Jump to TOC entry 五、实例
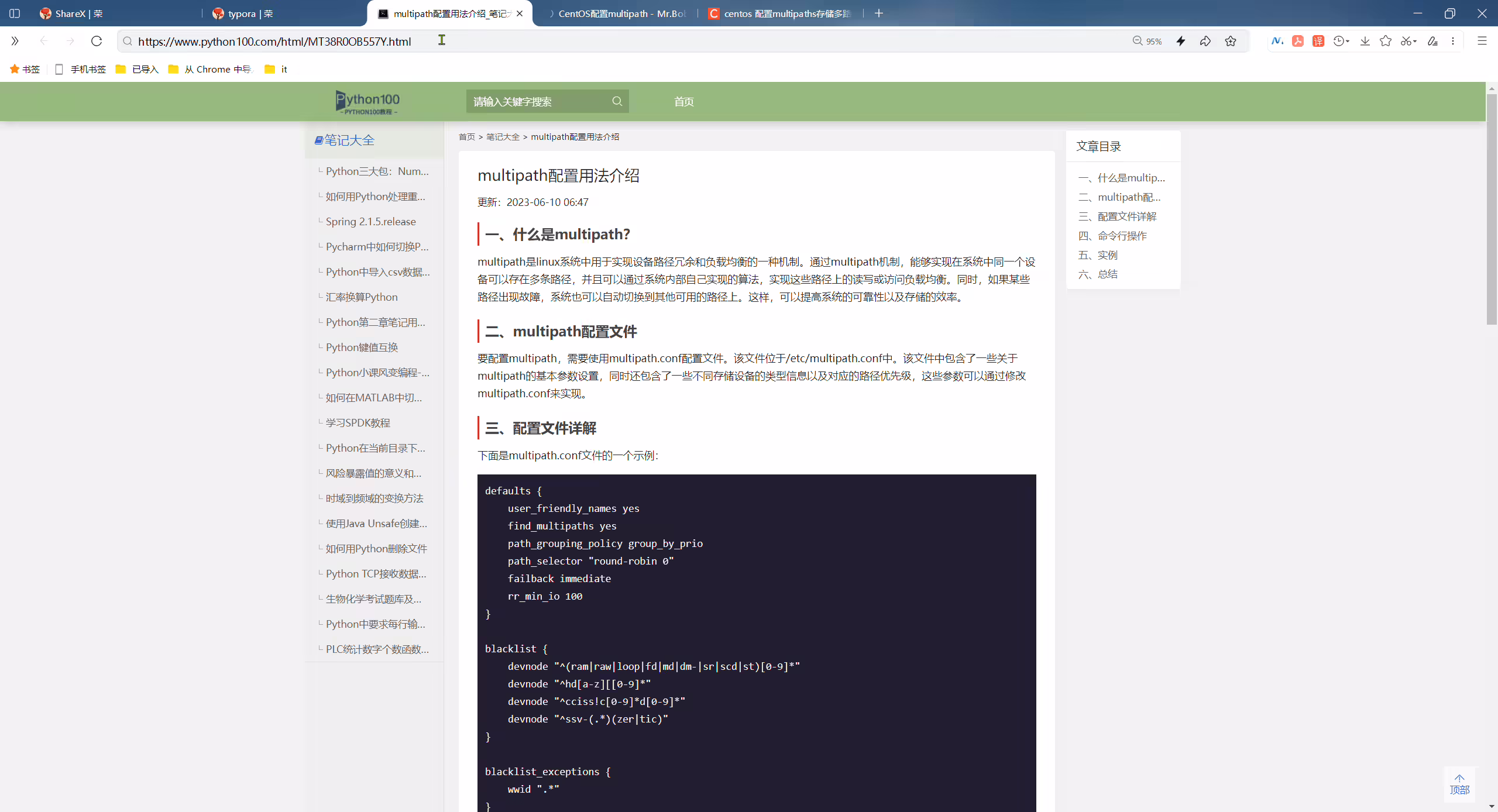This screenshot has width=1498, height=812. [x=1098, y=255]
